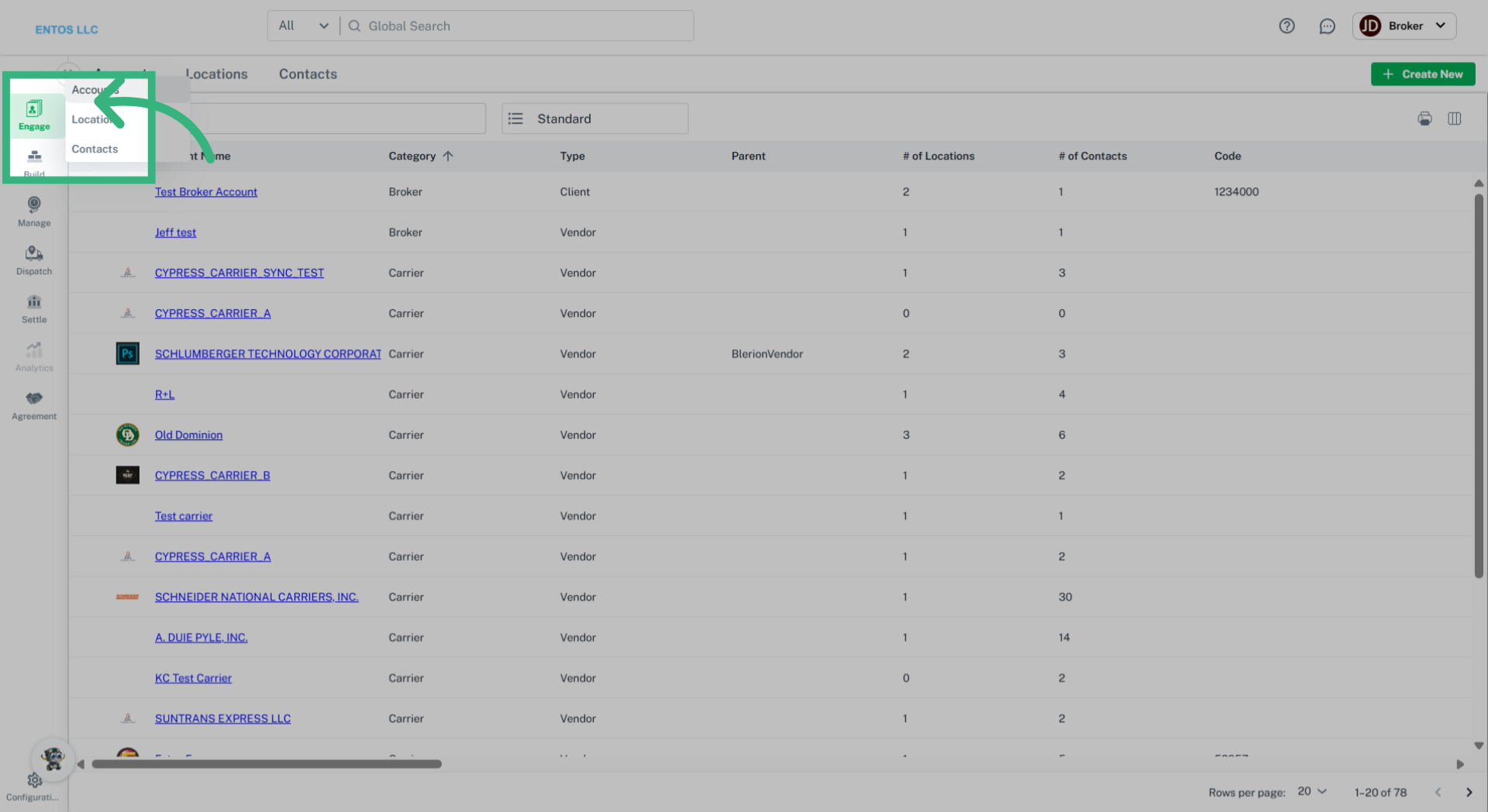
Task: Open SCHNEIDER NATIONAL CARRIERS, INC. link
Action: pyautogui.click(x=257, y=597)
